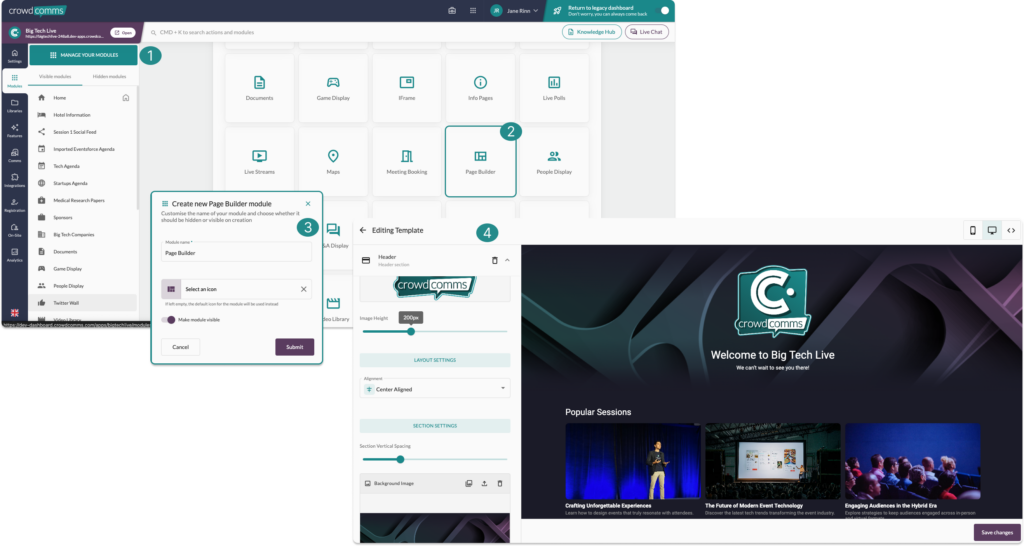Image resolution: width=1024 pixels, height=546 pixels.
Task: Upload a background image using upload icon
Action: tap(484, 483)
